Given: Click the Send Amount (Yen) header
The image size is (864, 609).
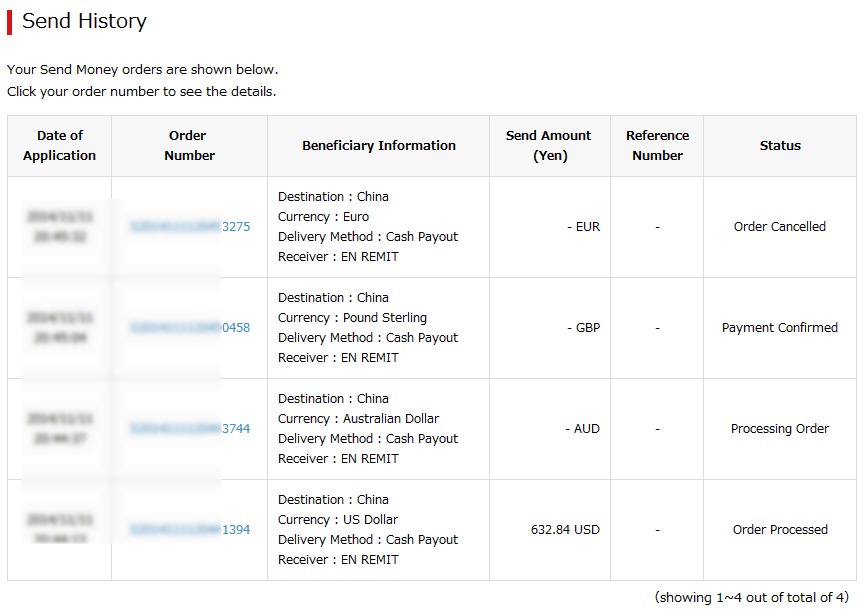Looking at the screenshot, I should [550, 145].
